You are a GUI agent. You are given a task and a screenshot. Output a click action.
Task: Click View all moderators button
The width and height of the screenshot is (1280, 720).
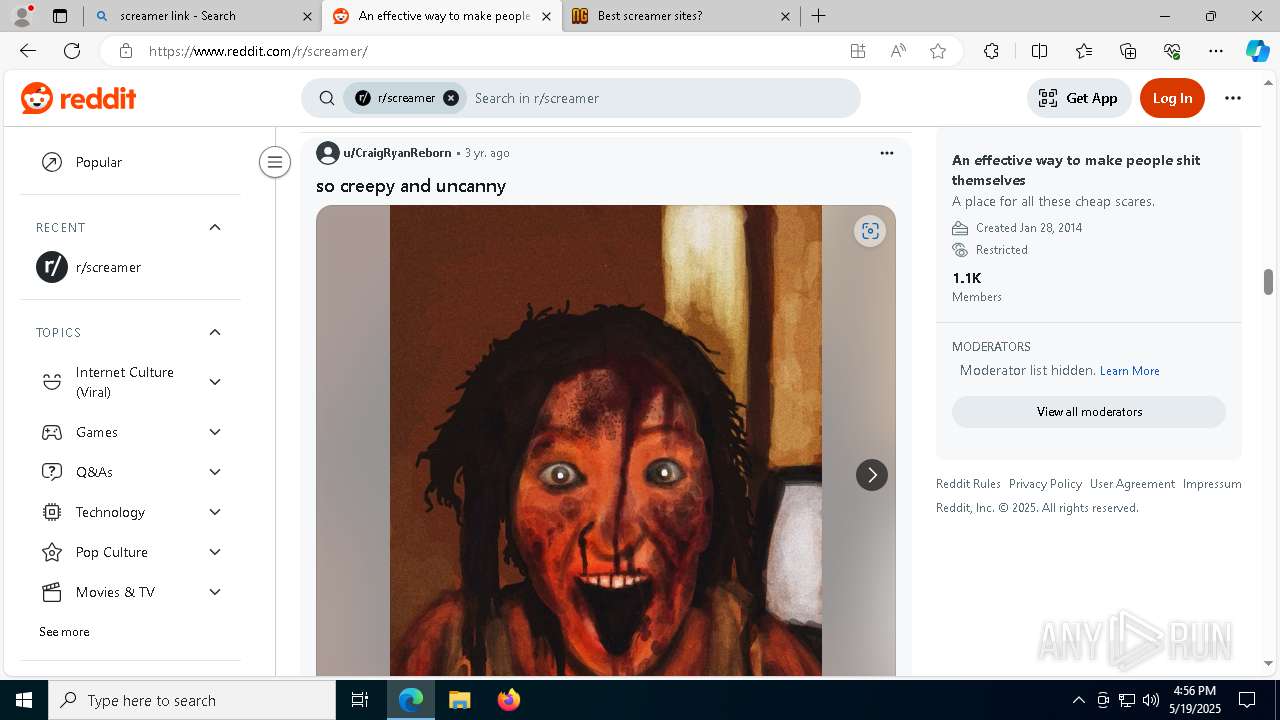(1089, 412)
